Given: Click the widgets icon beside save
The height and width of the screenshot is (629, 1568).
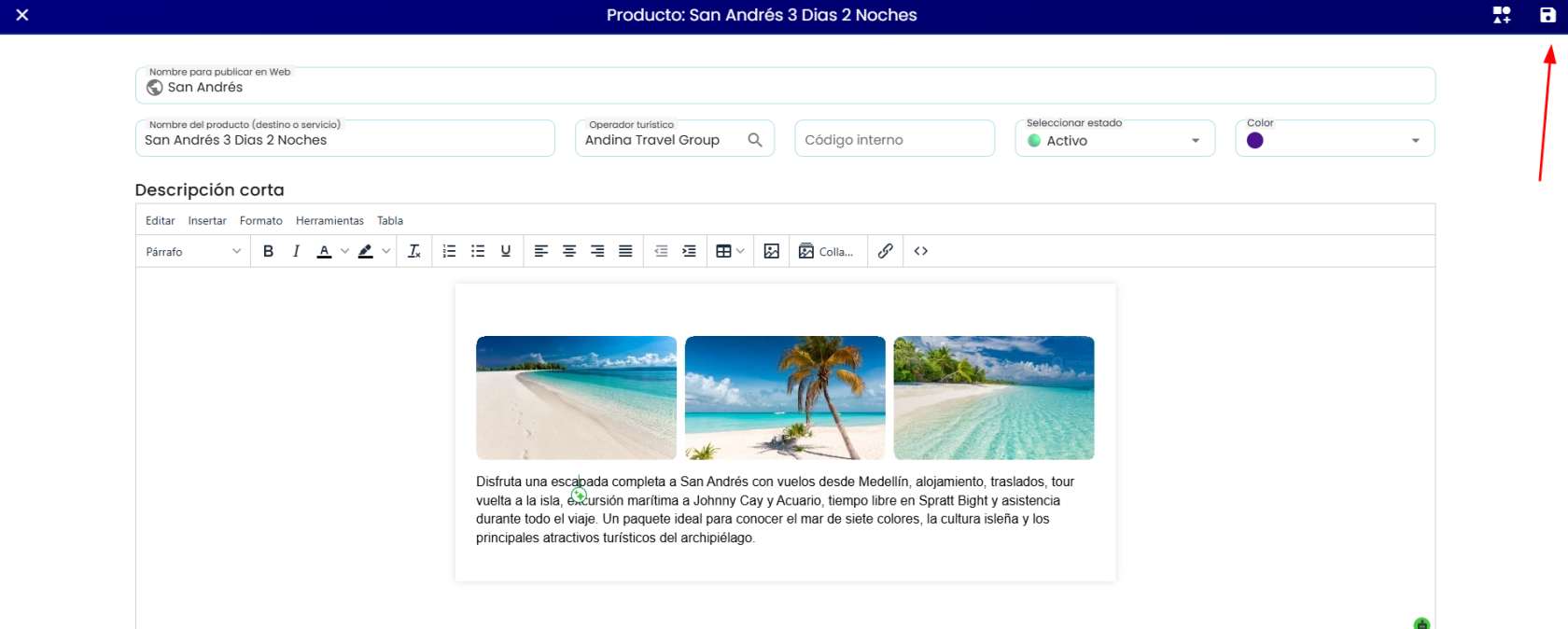Looking at the screenshot, I should pyautogui.click(x=1502, y=15).
